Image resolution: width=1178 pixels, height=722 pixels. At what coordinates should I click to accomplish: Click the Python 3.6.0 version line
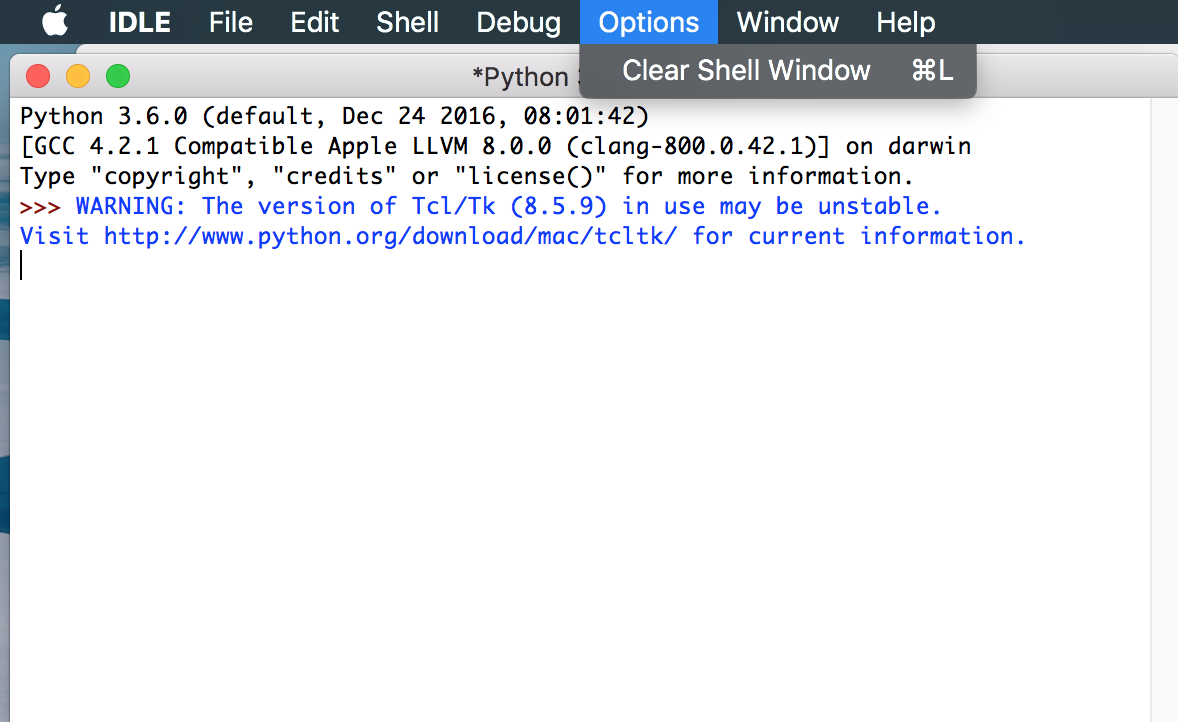tap(330, 116)
